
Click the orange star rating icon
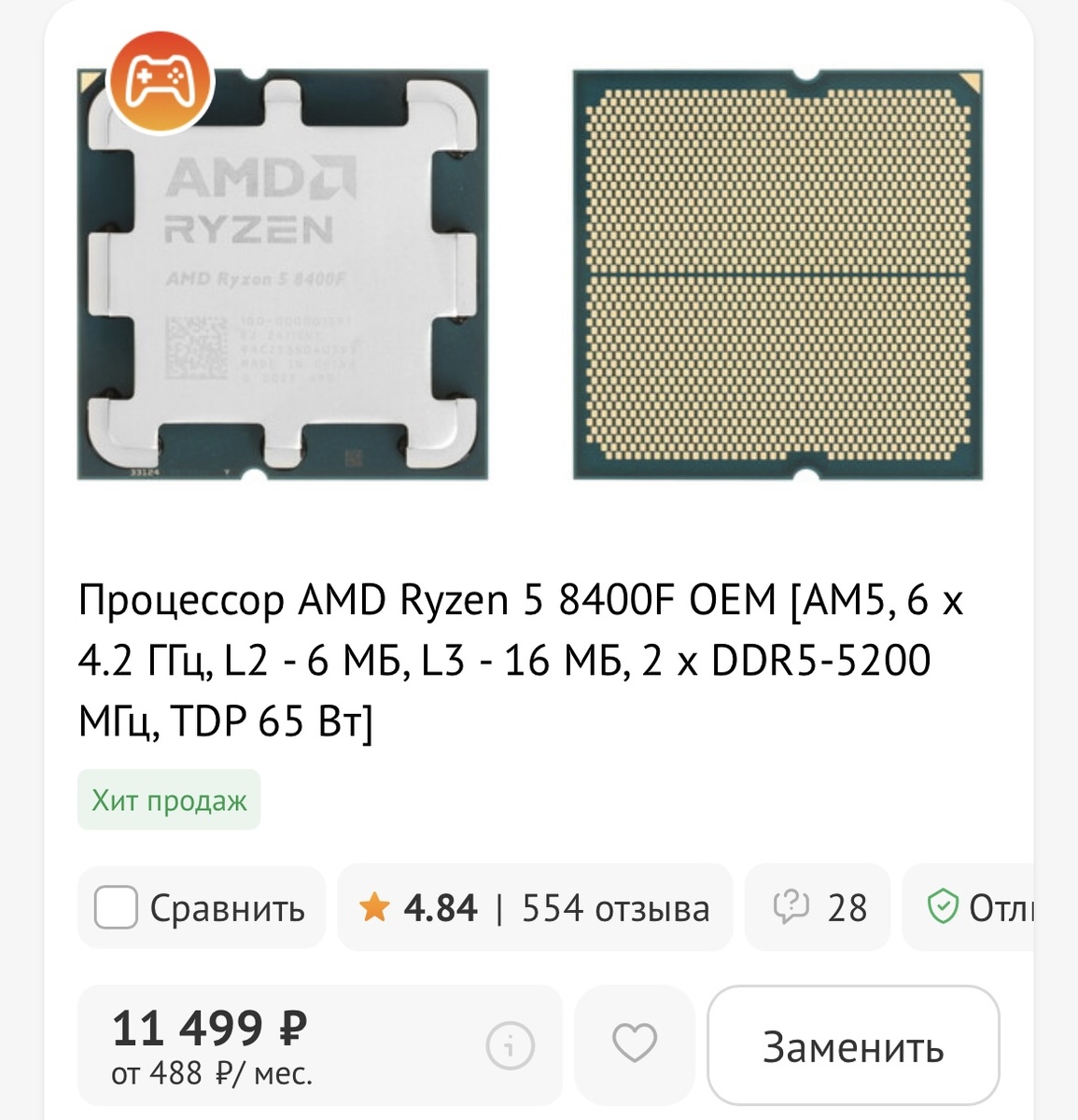pyautogui.click(x=374, y=907)
